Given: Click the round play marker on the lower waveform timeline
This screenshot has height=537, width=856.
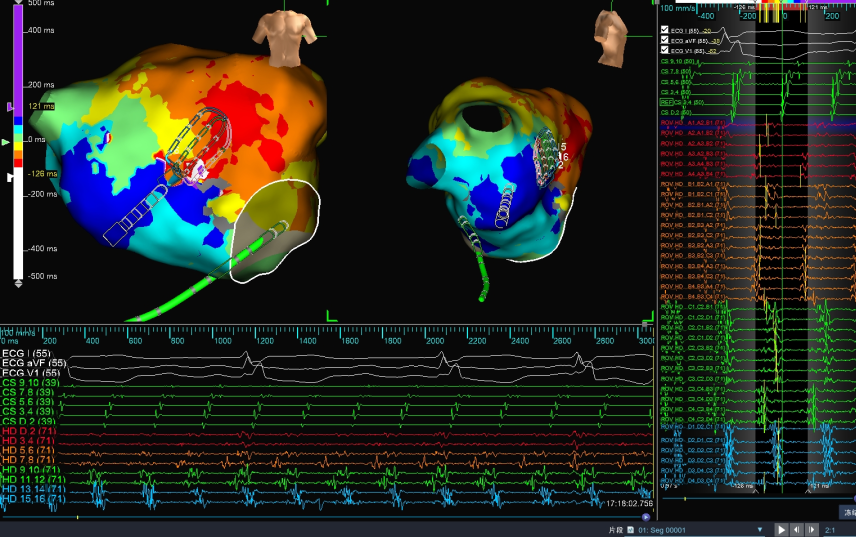Looking at the screenshot, I should tap(646, 517).
